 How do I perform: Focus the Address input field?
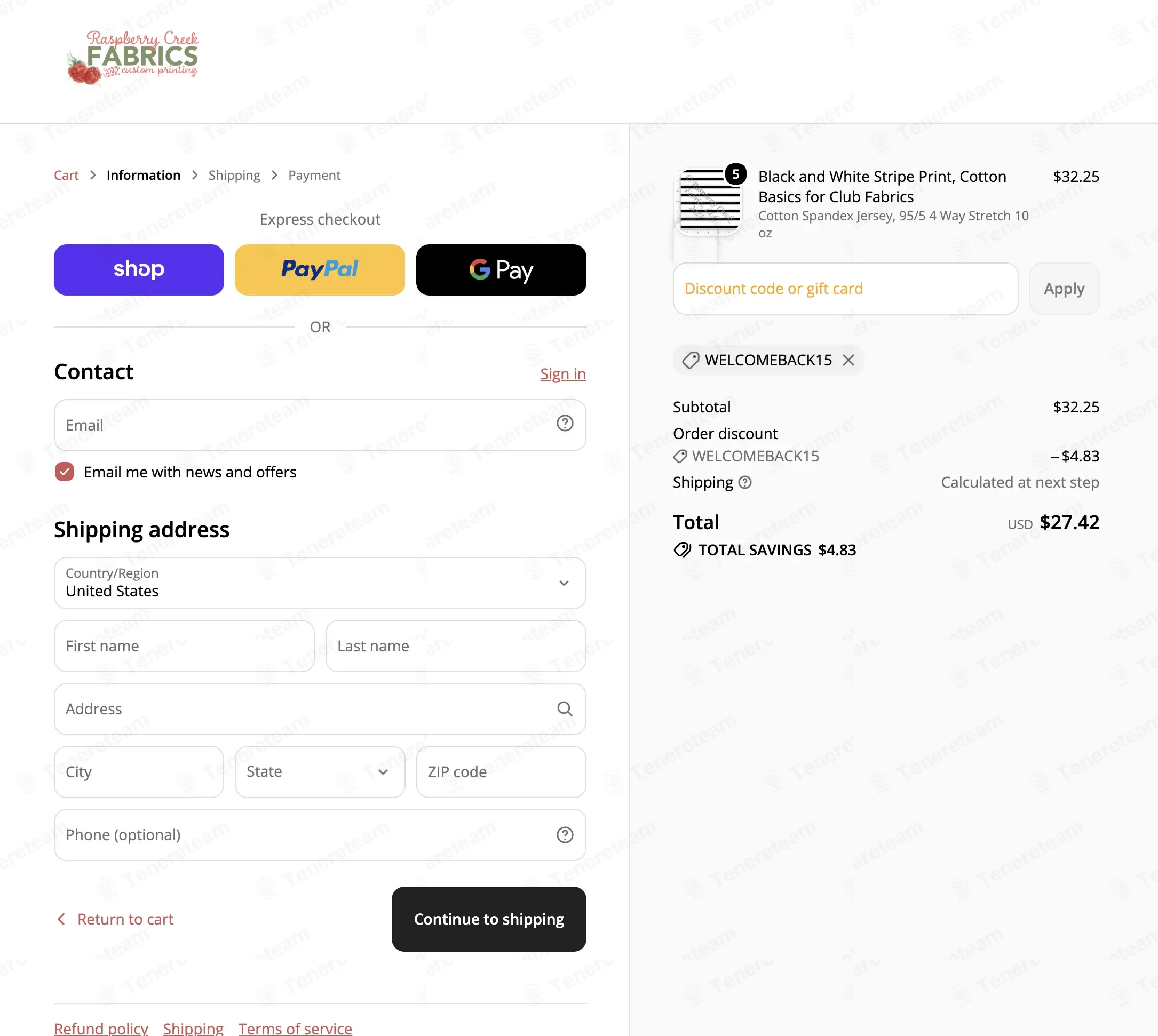[320, 710]
